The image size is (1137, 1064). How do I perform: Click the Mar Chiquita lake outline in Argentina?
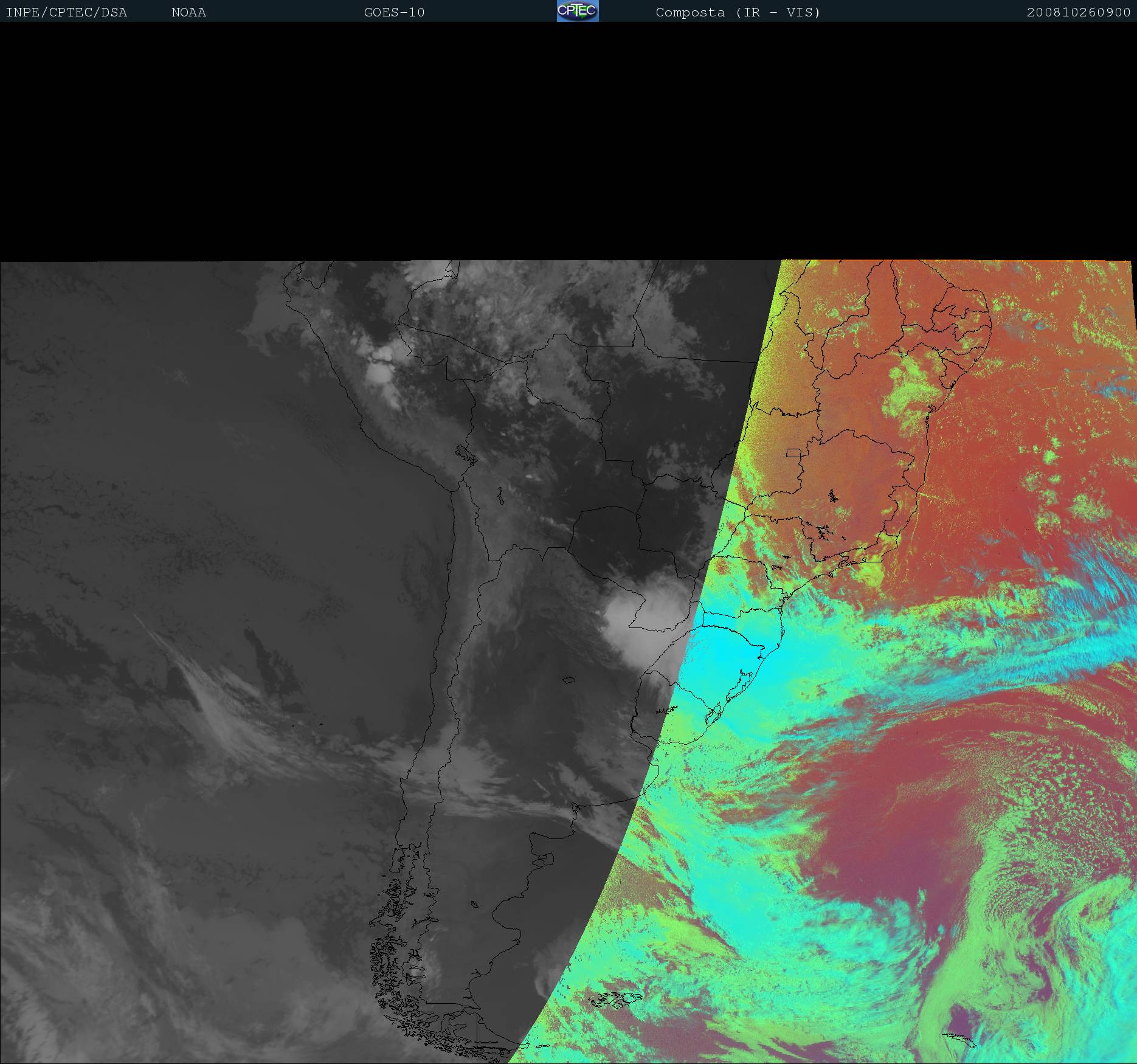click(568, 681)
